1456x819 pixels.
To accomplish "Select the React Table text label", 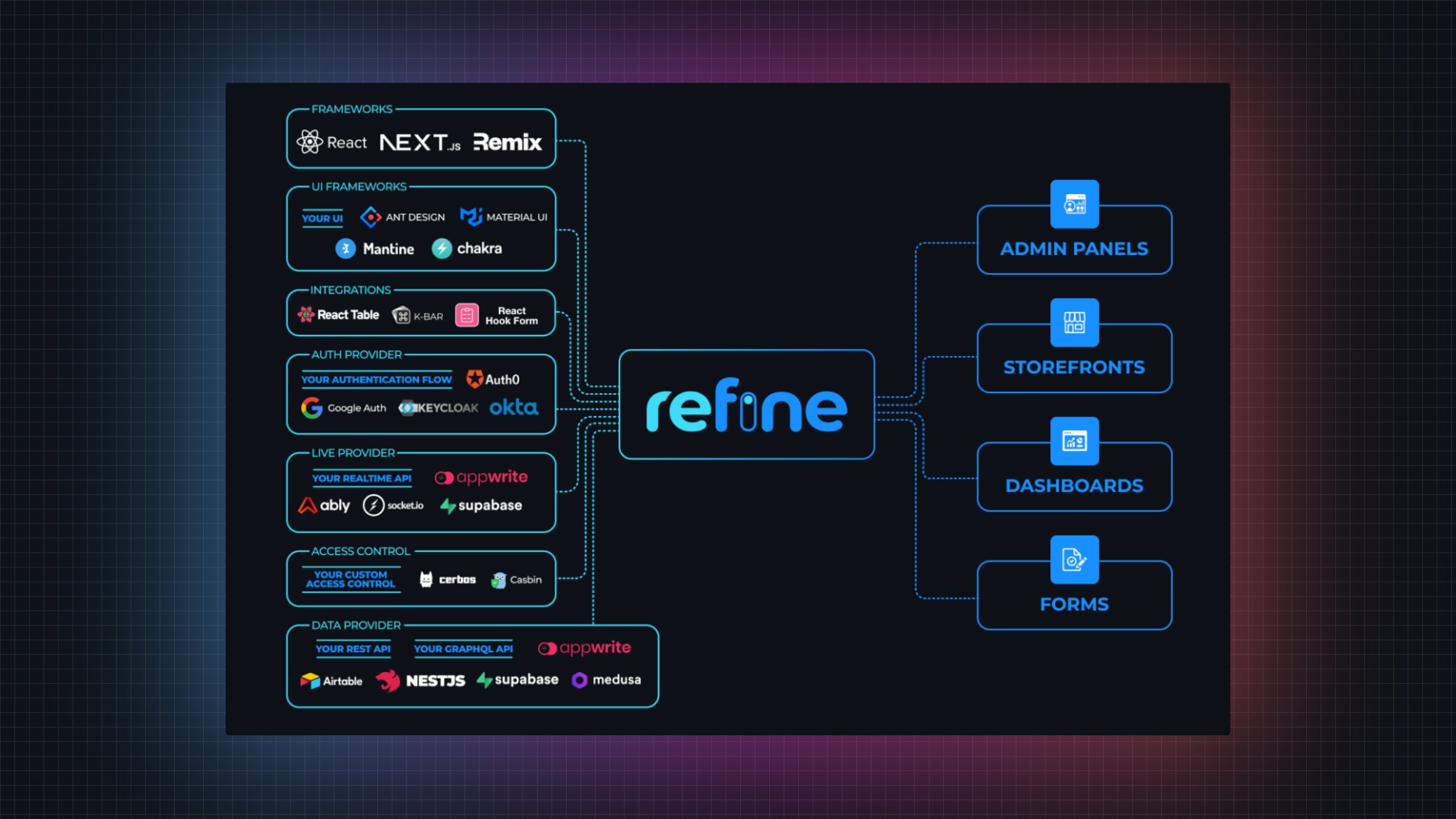I will coord(348,314).
